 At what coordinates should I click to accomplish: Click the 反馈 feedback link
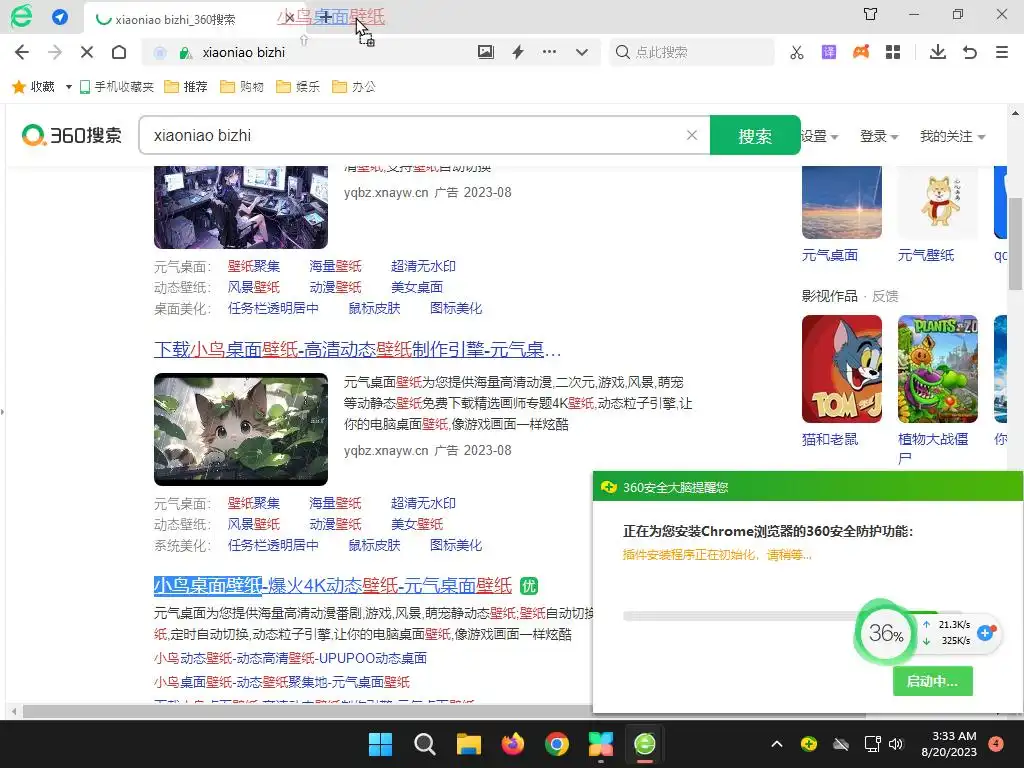(886, 296)
